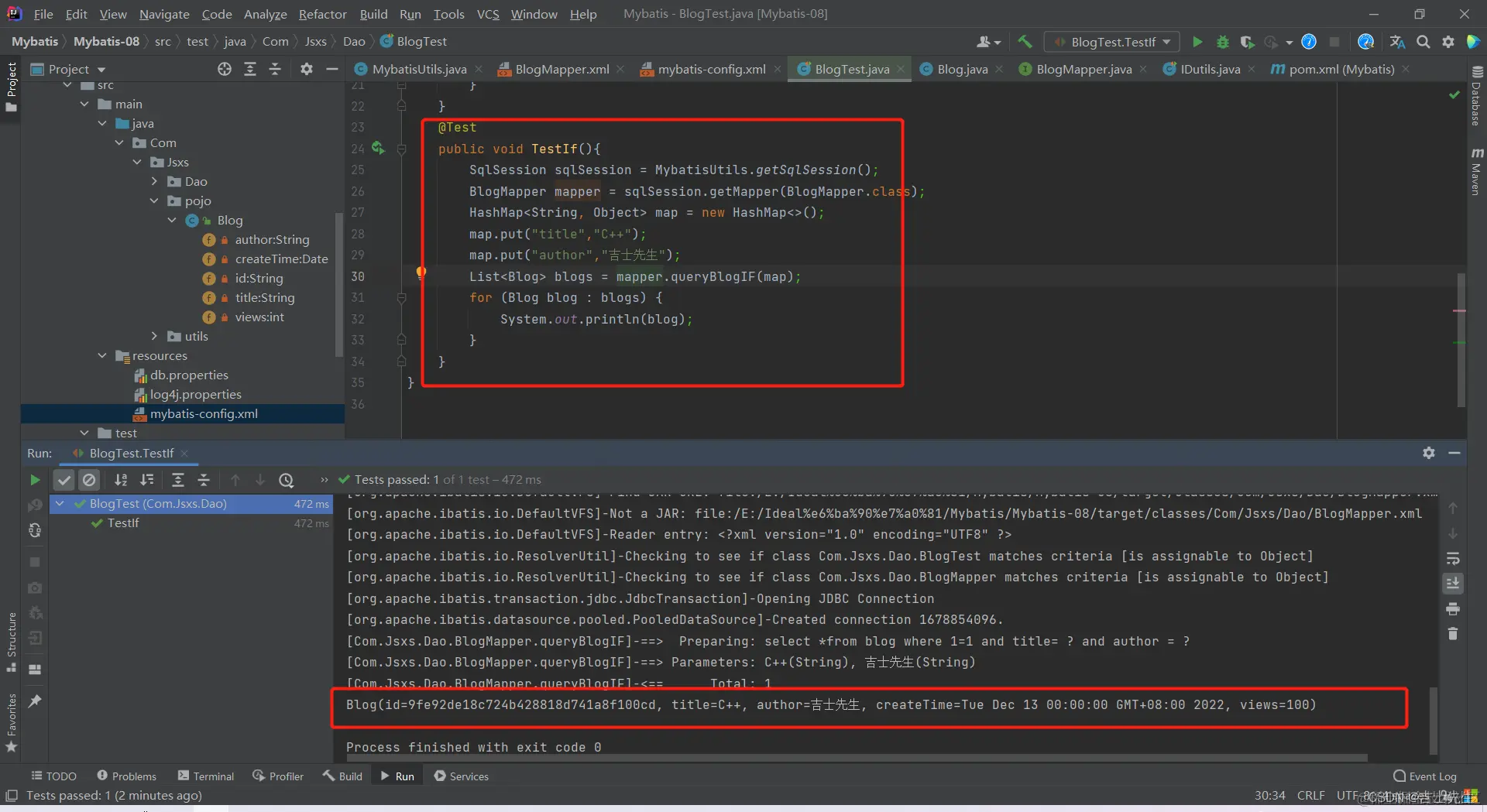Open the VCS menu
This screenshot has width=1487, height=812.
pos(488,14)
